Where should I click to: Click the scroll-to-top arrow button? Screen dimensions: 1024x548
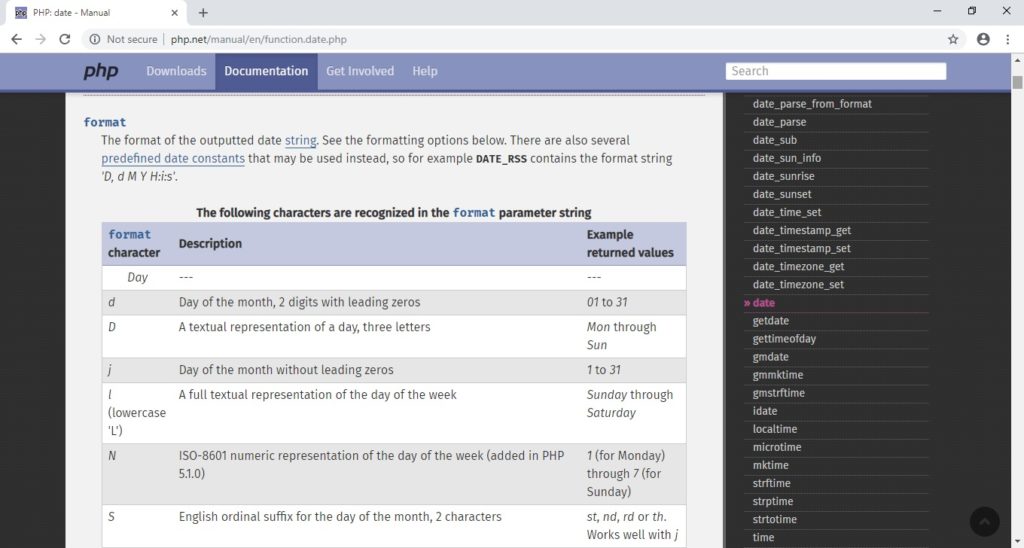coord(984,521)
